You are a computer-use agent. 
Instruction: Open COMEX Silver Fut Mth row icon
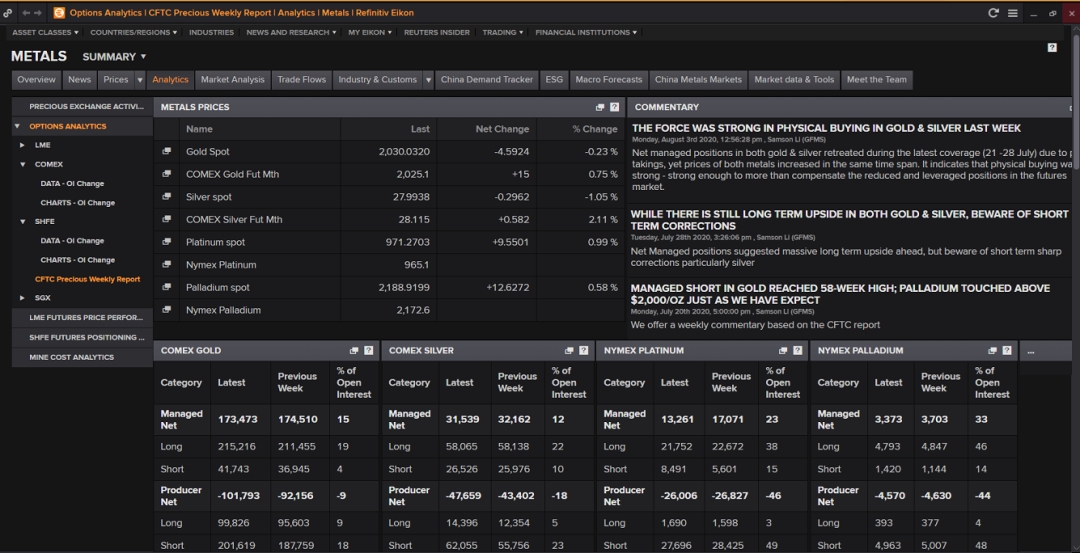click(x=166, y=219)
